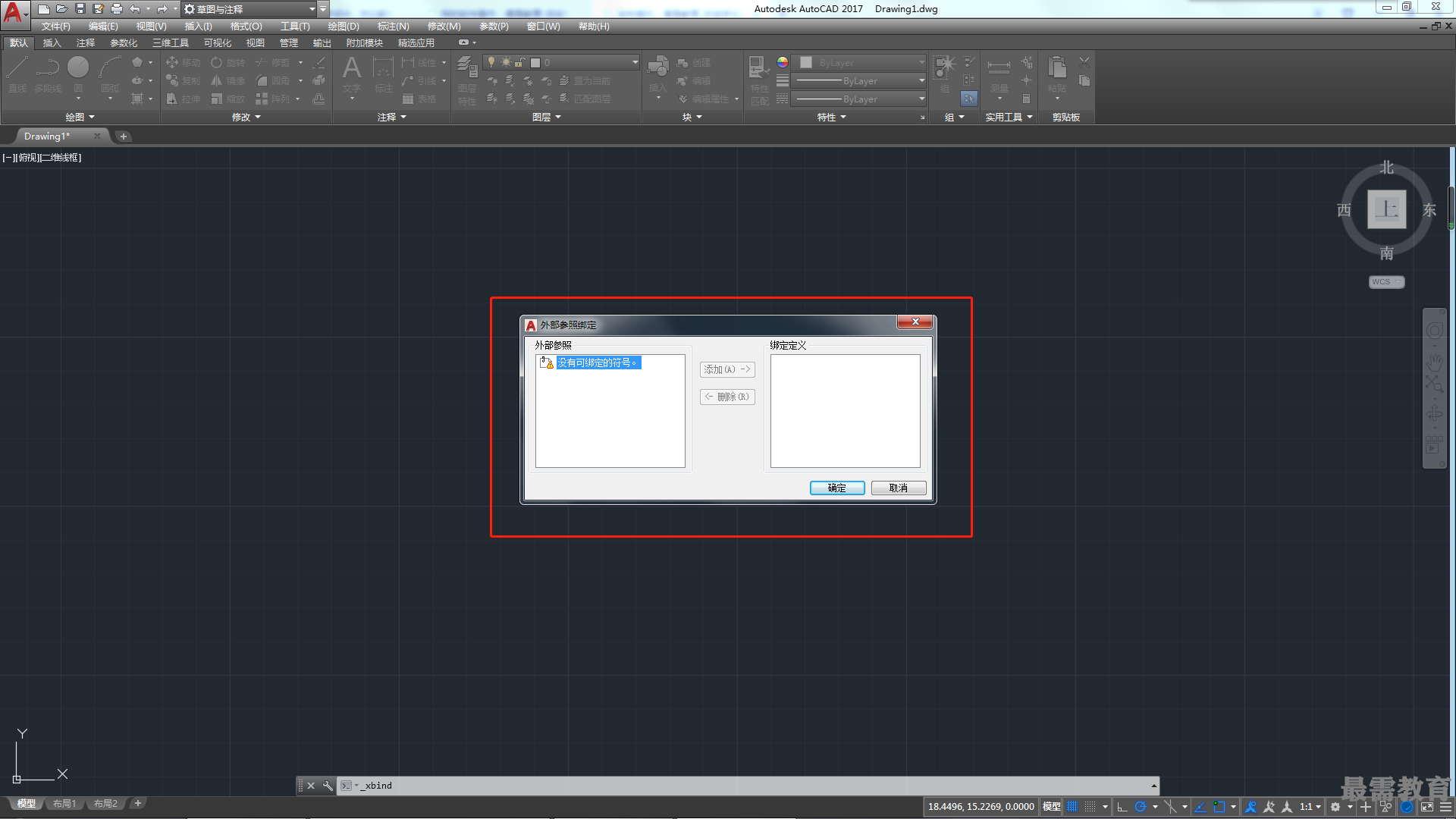The width and height of the screenshot is (1456, 819).
Task: Expand the 图层 panel
Action: (546, 117)
